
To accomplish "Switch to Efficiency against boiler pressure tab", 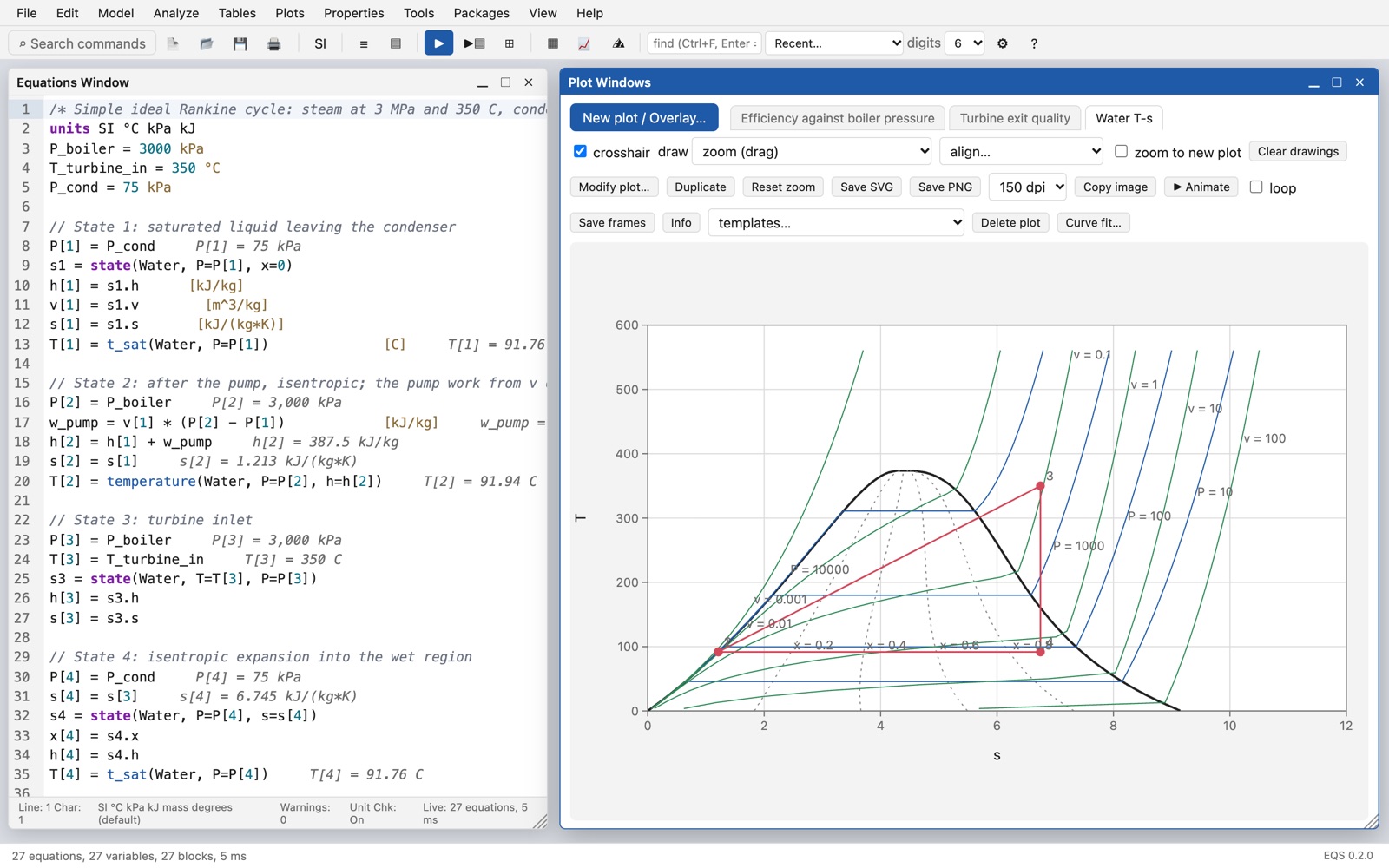I will (837, 118).
